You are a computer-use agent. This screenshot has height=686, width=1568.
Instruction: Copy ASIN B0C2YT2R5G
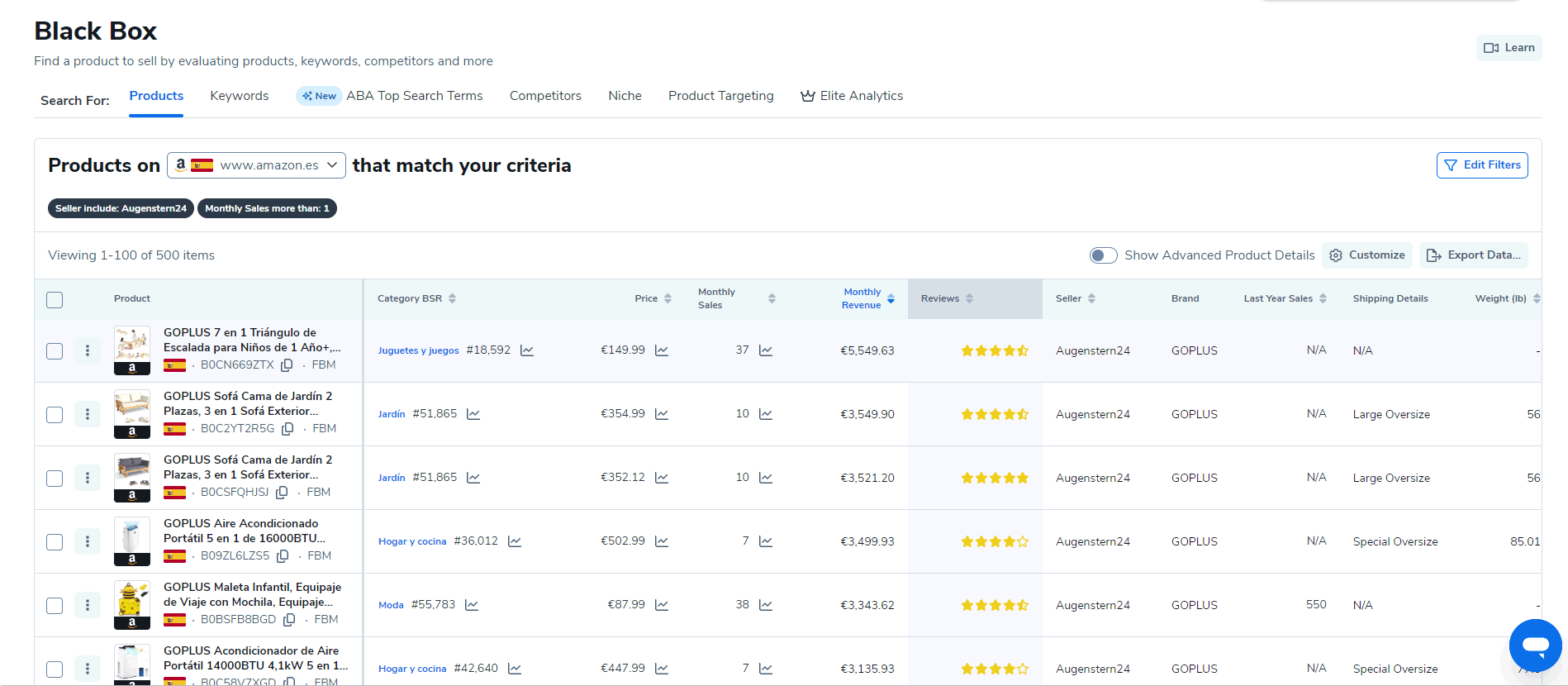click(x=287, y=429)
